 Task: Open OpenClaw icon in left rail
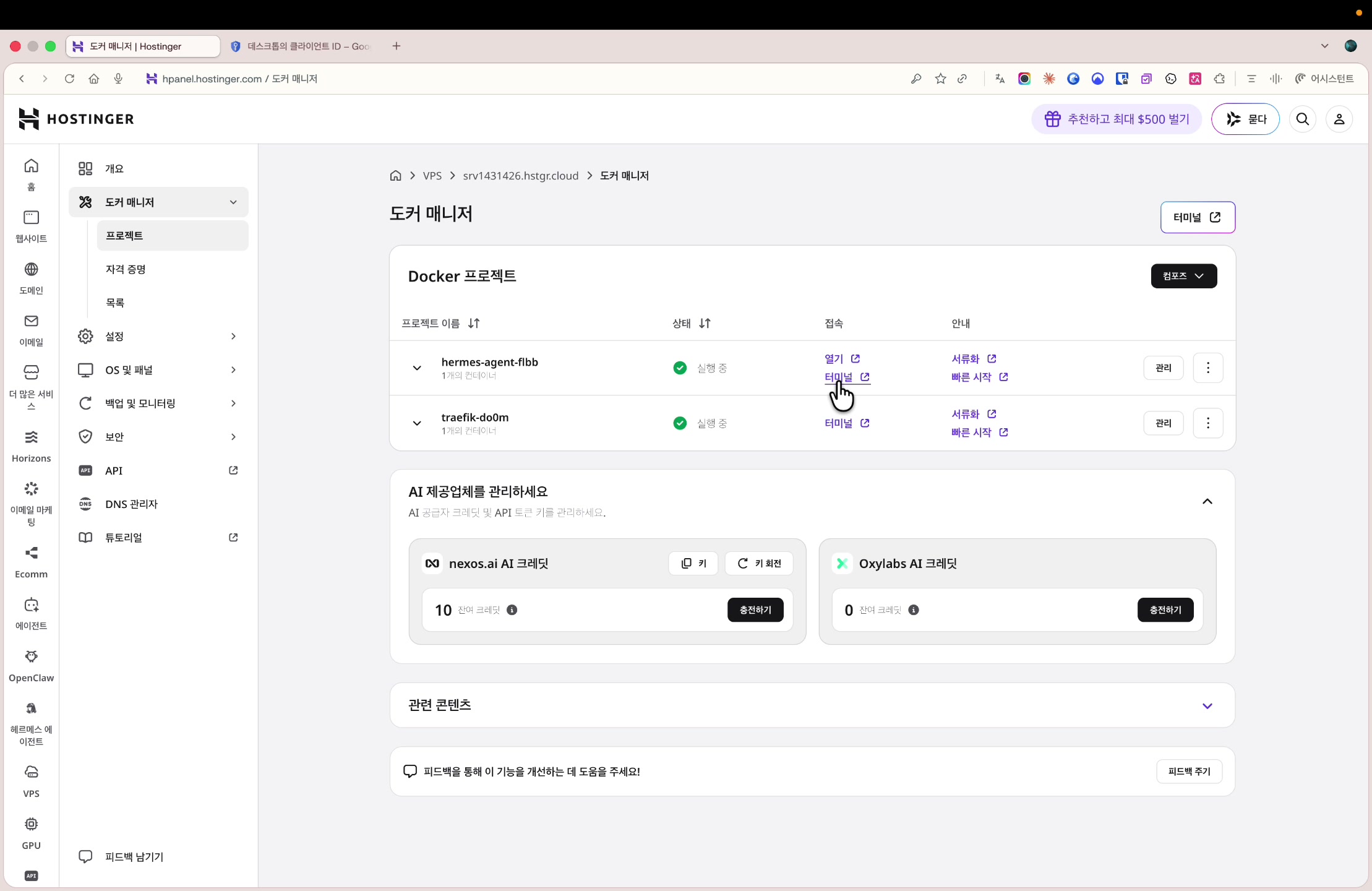coord(31,656)
